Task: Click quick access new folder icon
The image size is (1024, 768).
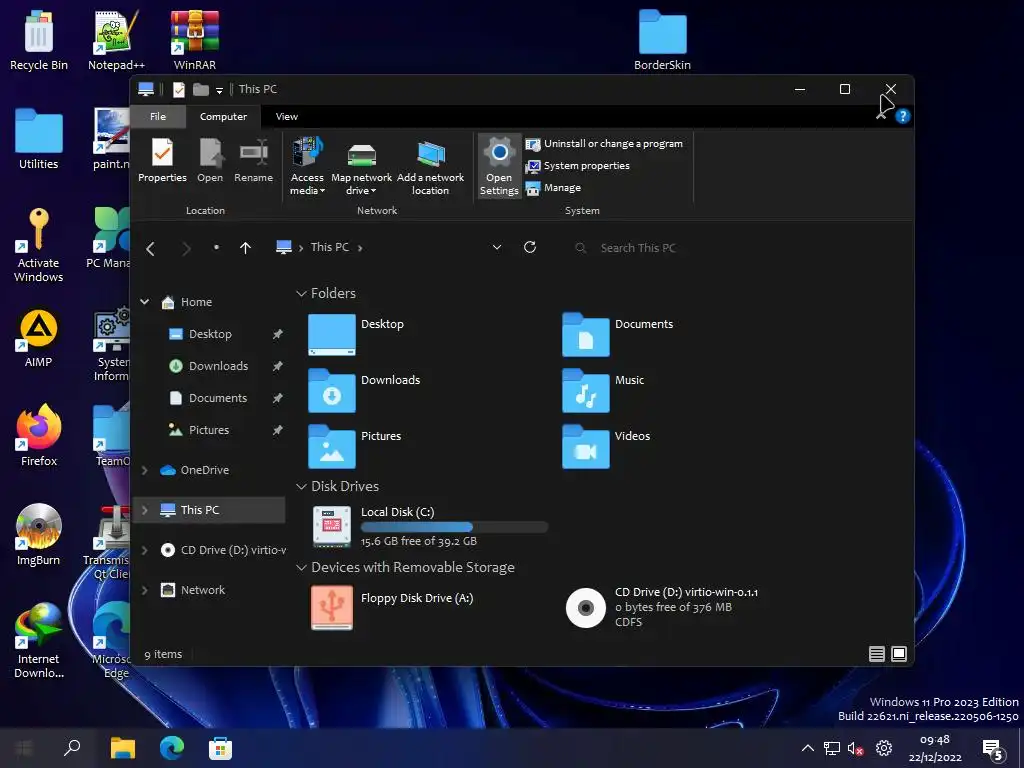Action: pos(201,89)
